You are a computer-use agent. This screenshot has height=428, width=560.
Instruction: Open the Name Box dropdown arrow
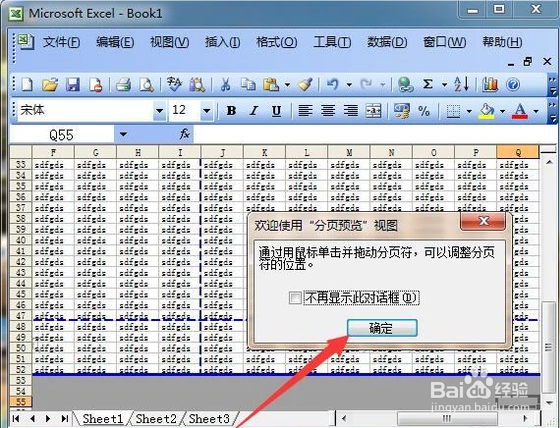[x=123, y=135]
